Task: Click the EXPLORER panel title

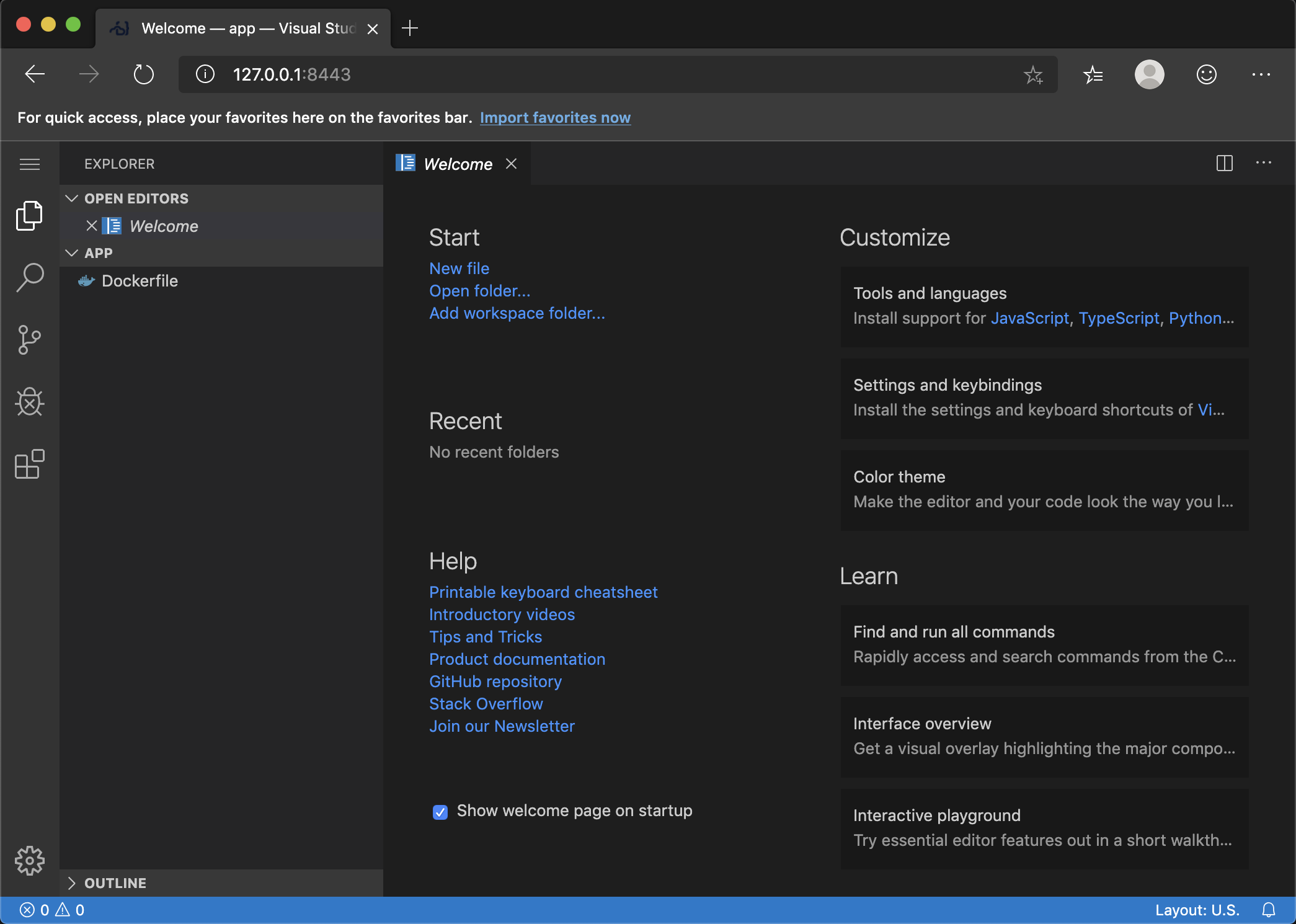Action: tap(120, 164)
